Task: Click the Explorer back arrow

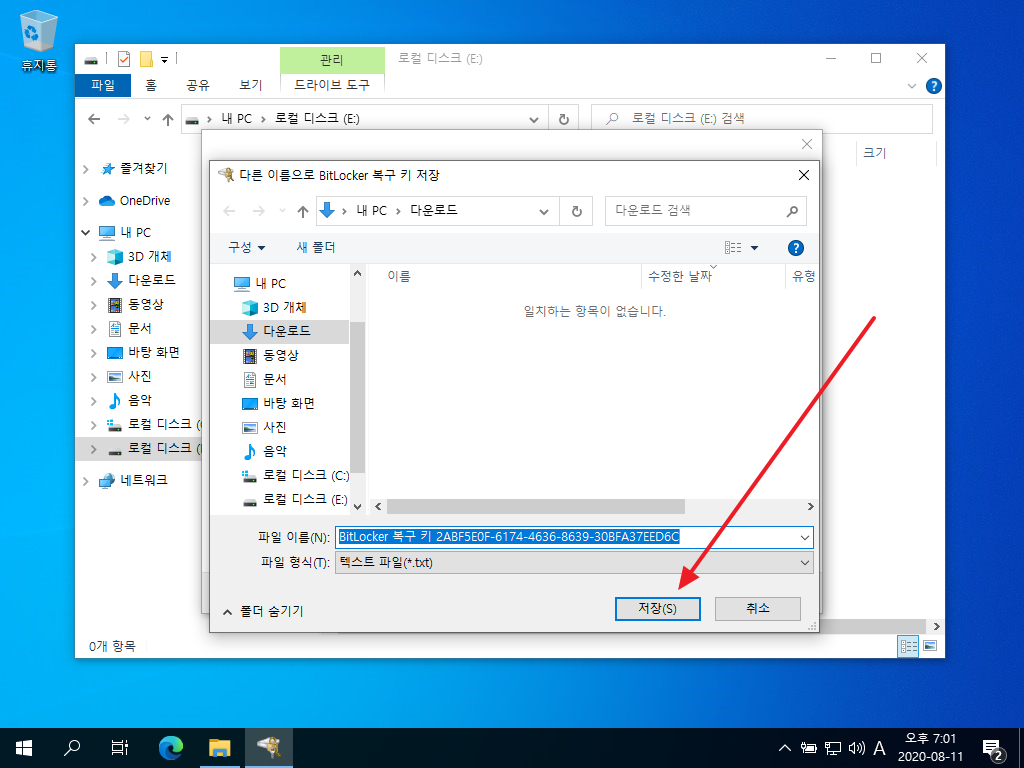Action: click(x=94, y=119)
